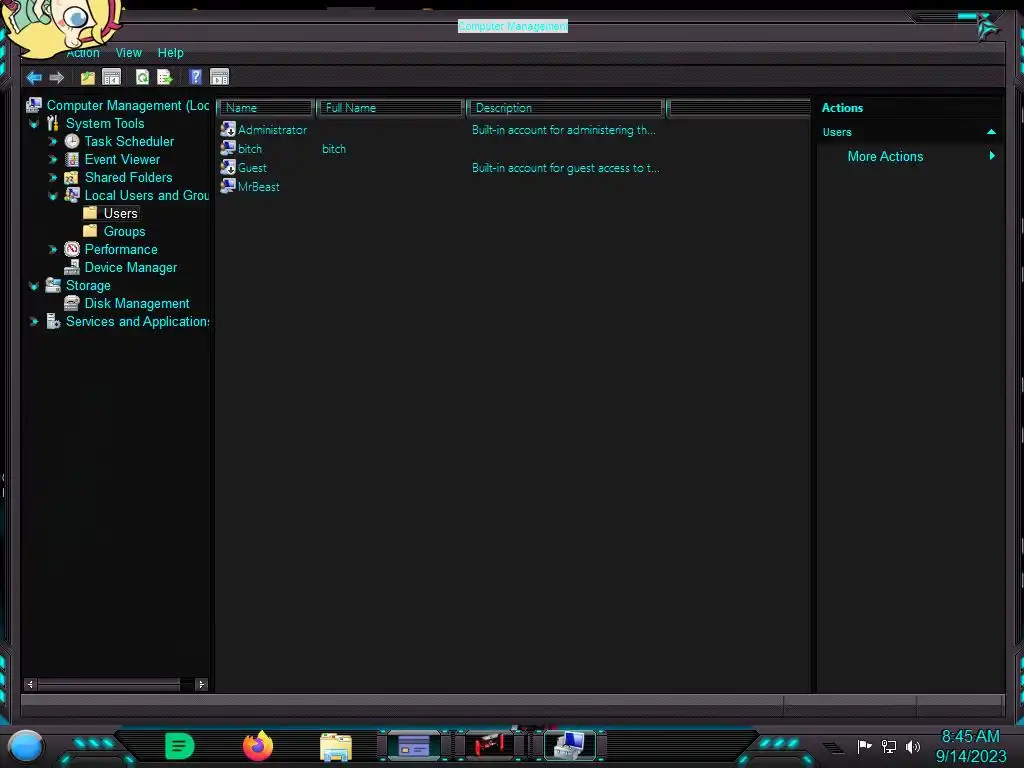Open File Explorer from the taskbar
The width and height of the screenshot is (1024, 768).
[x=336, y=746]
